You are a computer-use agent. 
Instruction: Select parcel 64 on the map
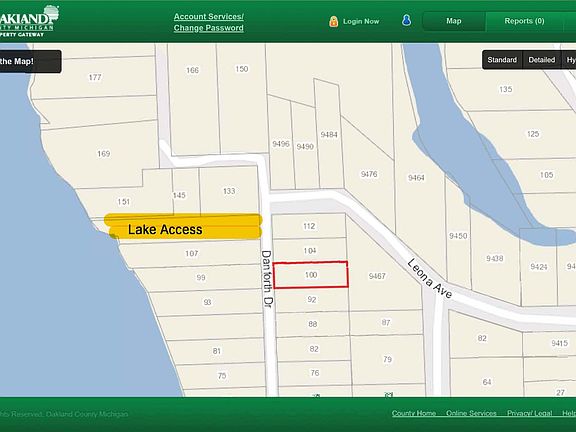tap(487, 382)
